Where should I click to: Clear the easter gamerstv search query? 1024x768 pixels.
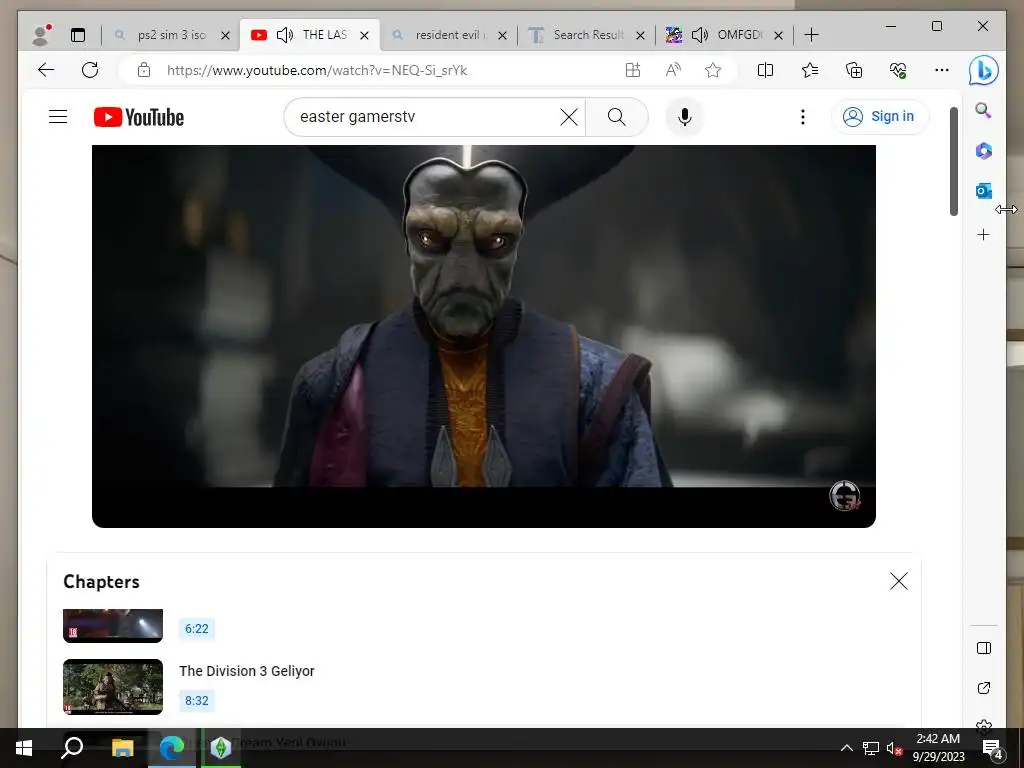coord(569,117)
